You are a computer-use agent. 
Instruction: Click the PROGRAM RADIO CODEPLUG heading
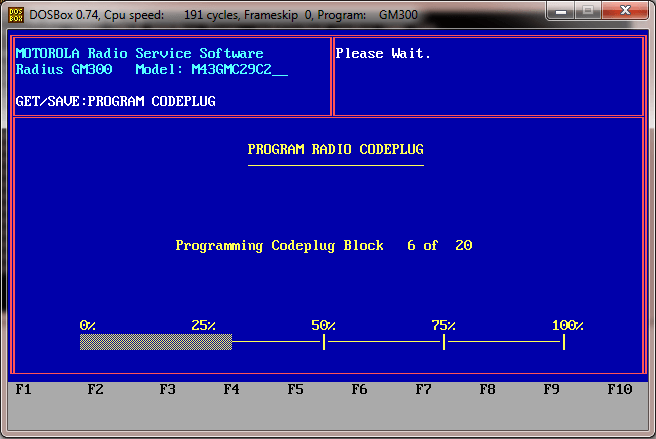(336, 149)
